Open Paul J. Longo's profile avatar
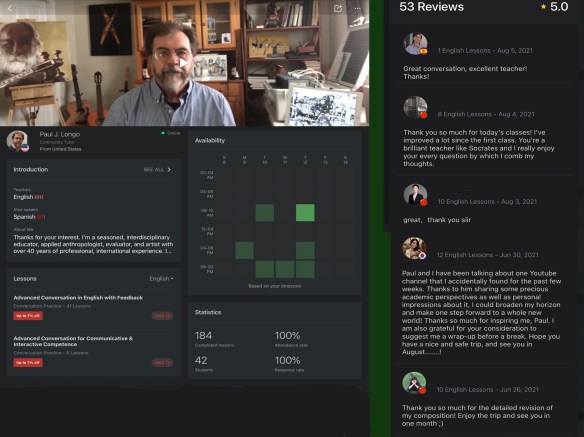Image resolution: width=584 pixels, height=437 pixels. [18, 141]
